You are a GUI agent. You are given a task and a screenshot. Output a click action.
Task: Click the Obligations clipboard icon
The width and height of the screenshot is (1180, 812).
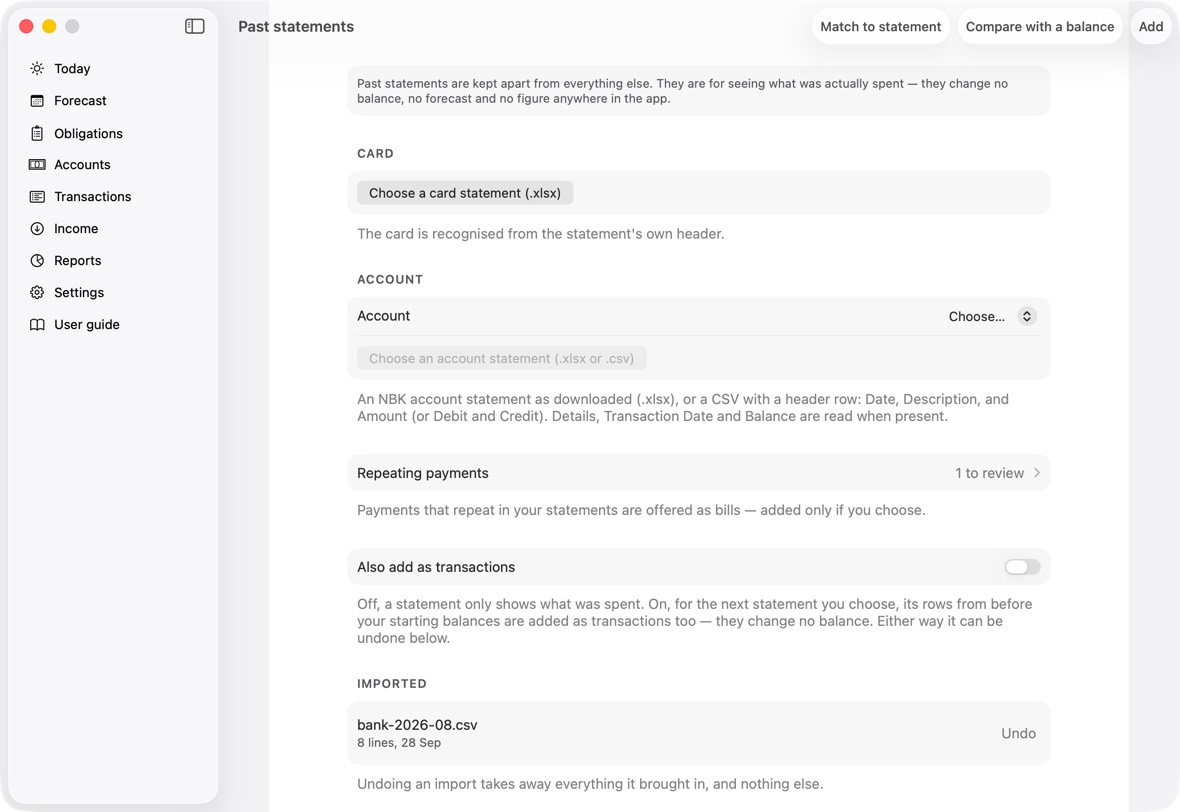coord(37,133)
